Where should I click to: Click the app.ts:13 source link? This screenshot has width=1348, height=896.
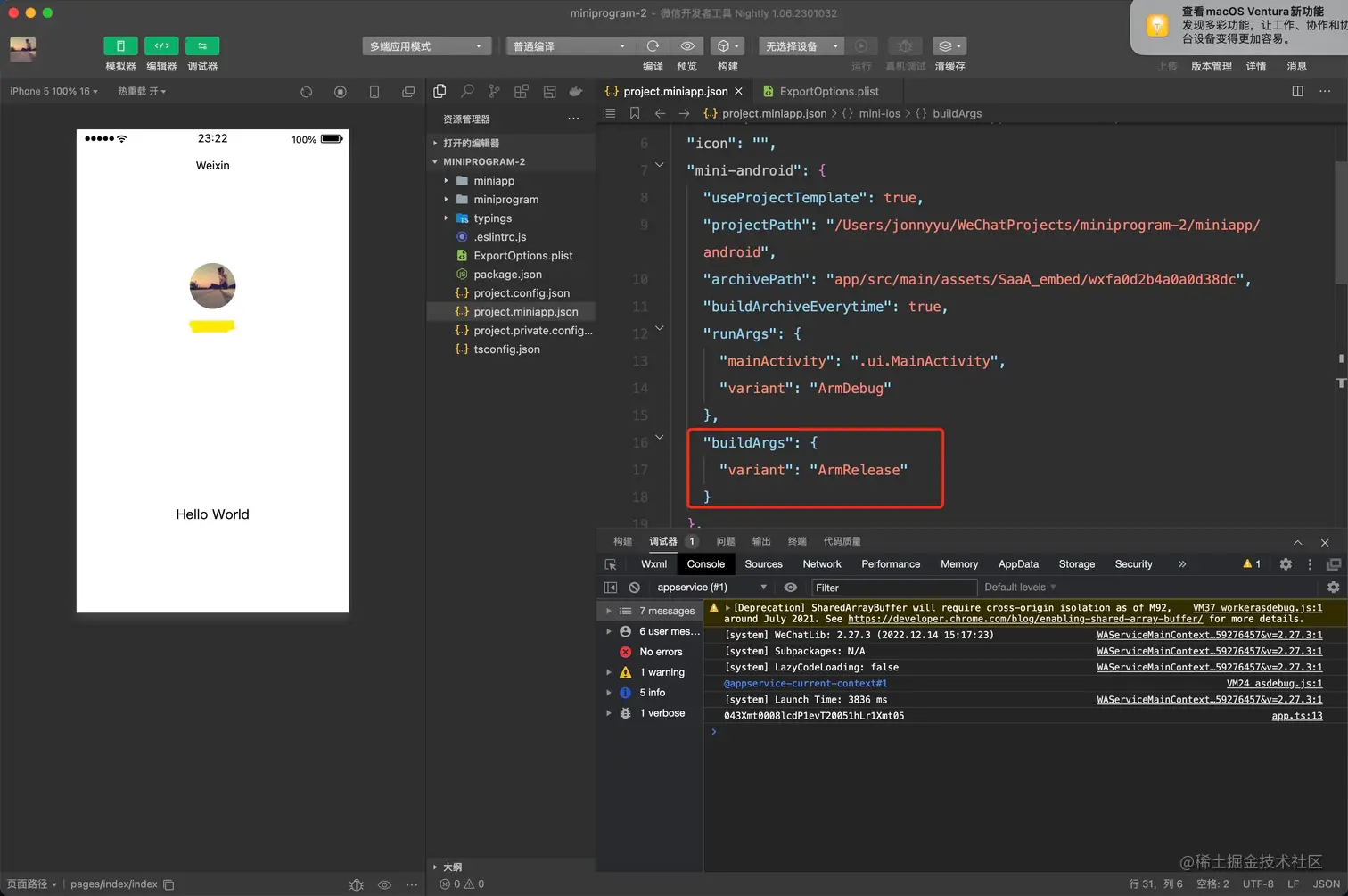coord(1296,716)
